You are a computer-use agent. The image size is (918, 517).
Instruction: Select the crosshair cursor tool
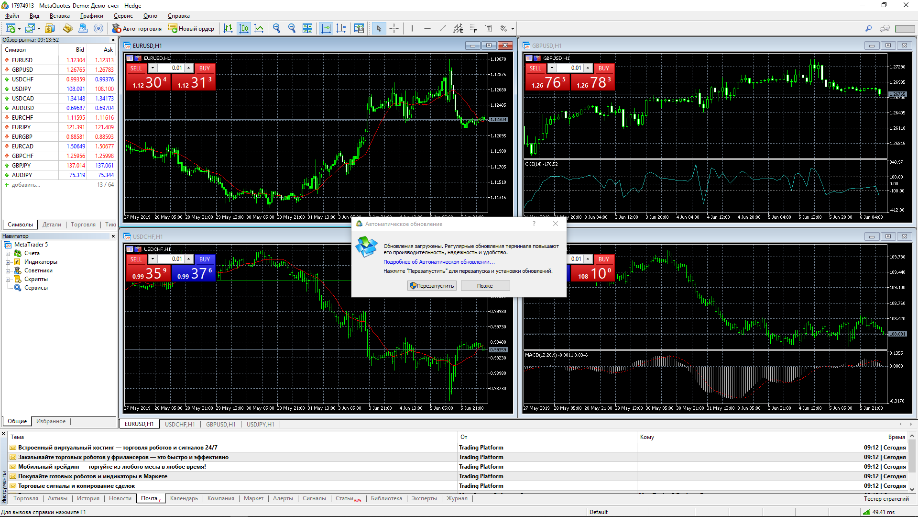click(394, 29)
